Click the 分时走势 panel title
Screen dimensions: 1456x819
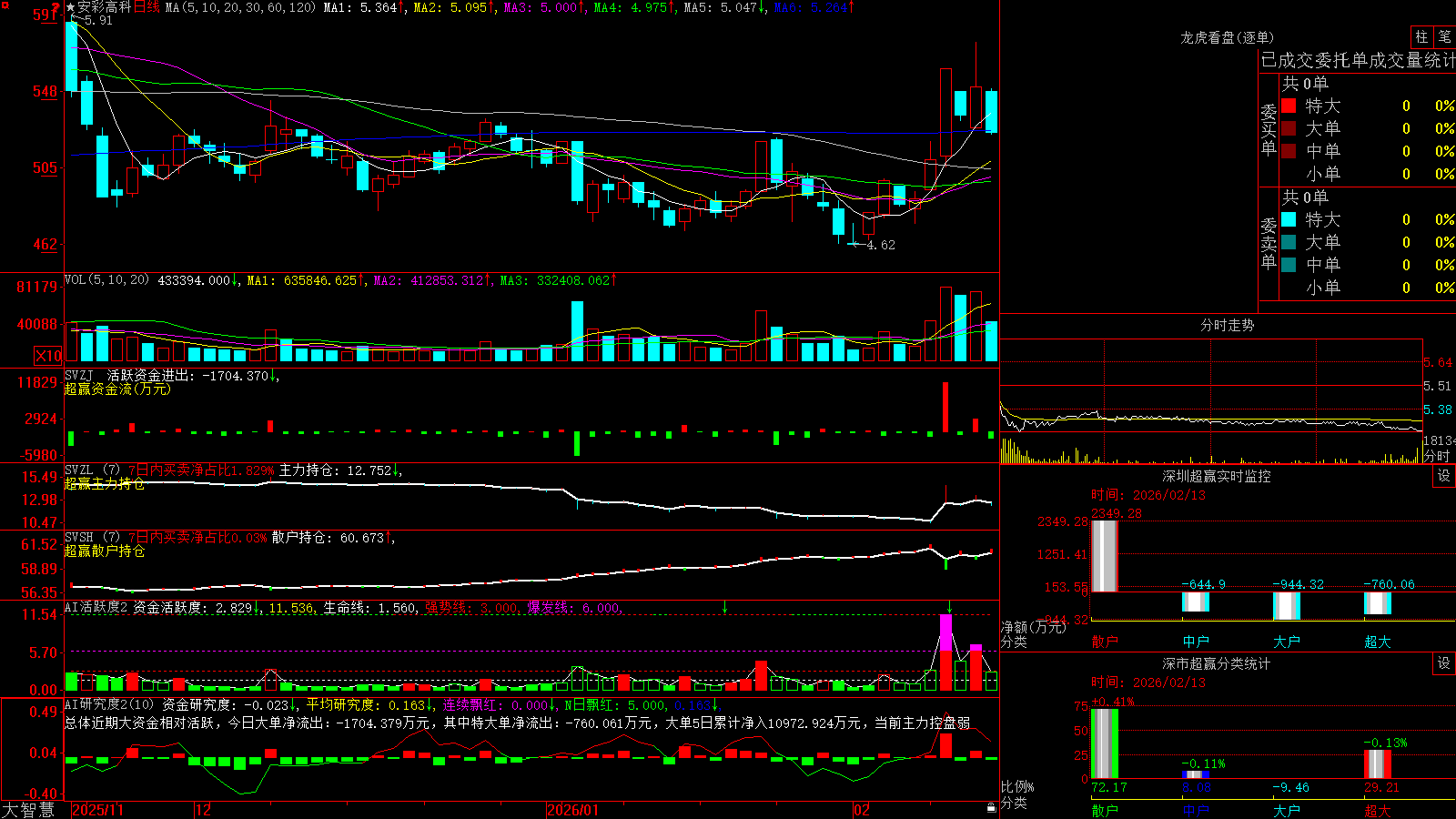coord(1227,325)
